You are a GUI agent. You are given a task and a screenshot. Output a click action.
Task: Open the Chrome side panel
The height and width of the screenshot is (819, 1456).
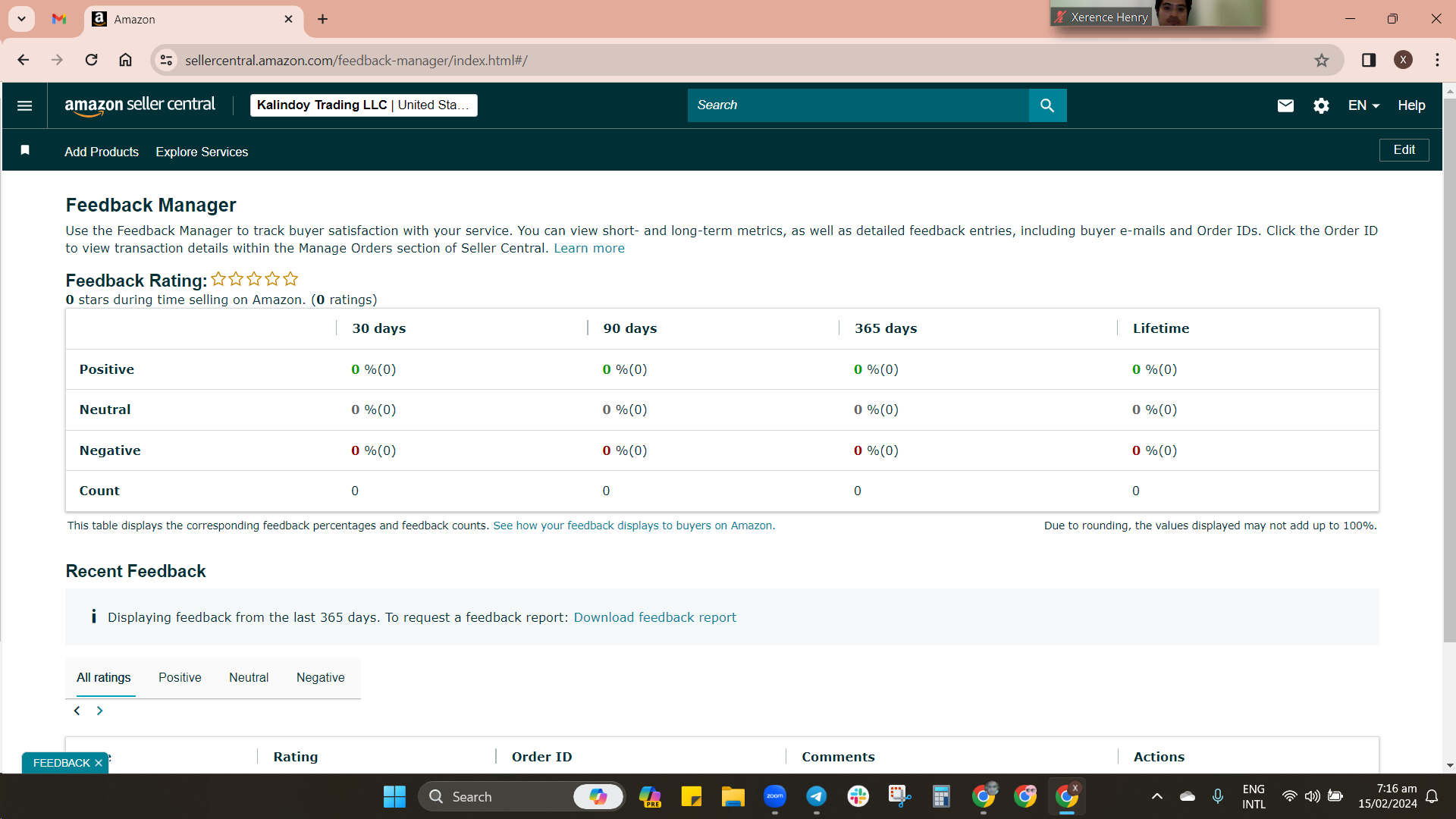click(x=1369, y=60)
